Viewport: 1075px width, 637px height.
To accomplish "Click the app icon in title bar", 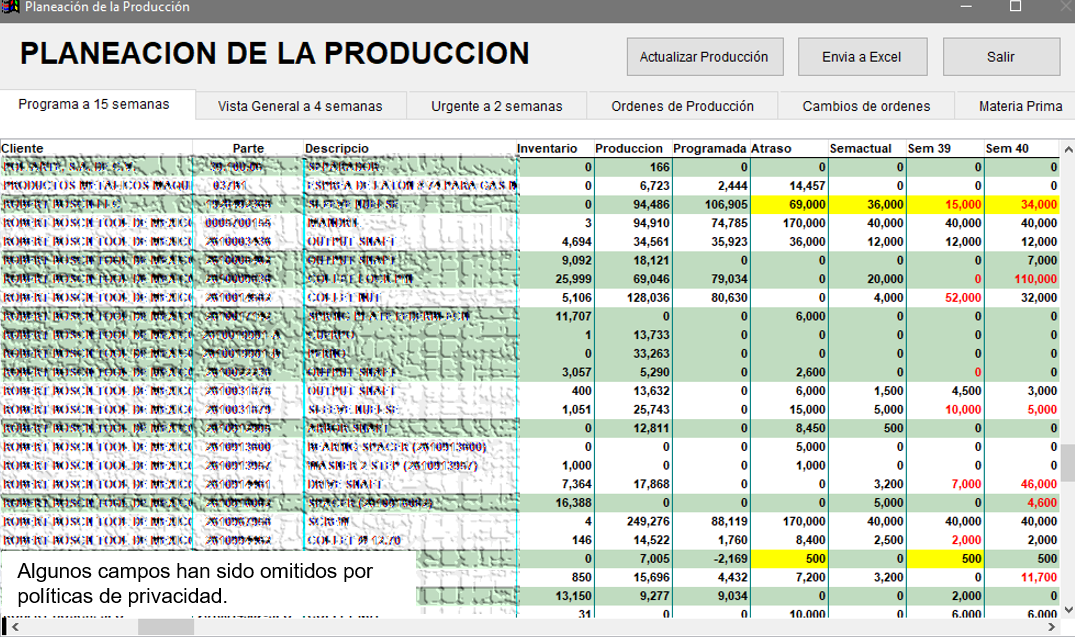I will [10, 7].
